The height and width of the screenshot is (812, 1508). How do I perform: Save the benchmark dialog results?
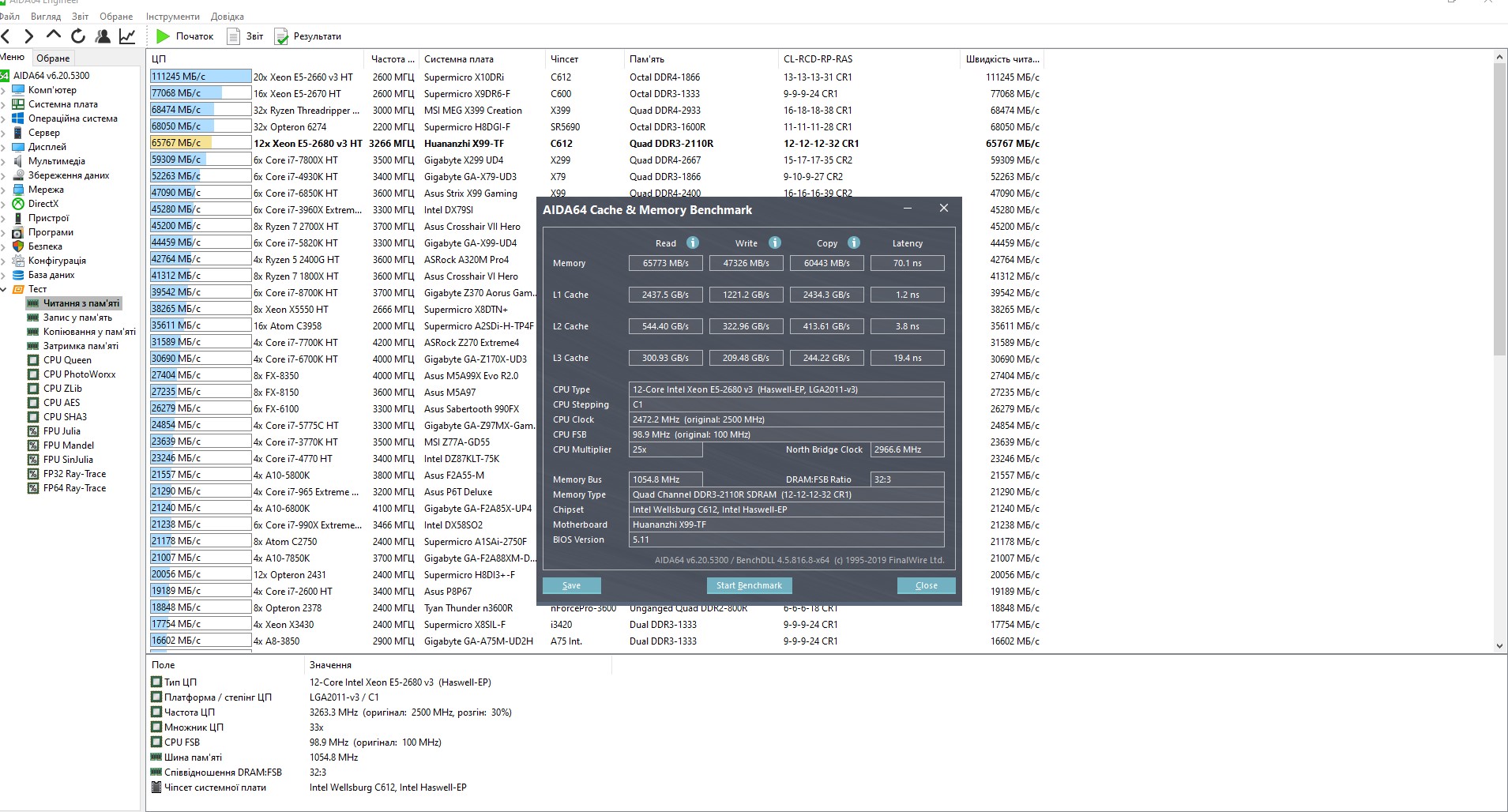pyautogui.click(x=571, y=585)
